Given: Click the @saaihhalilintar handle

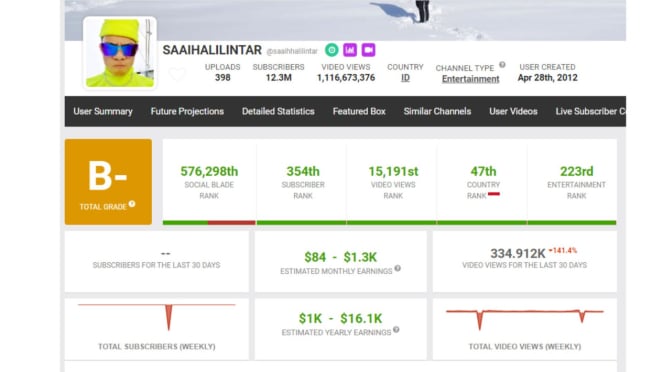Looking at the screenshot, I should tap(292, 51).
